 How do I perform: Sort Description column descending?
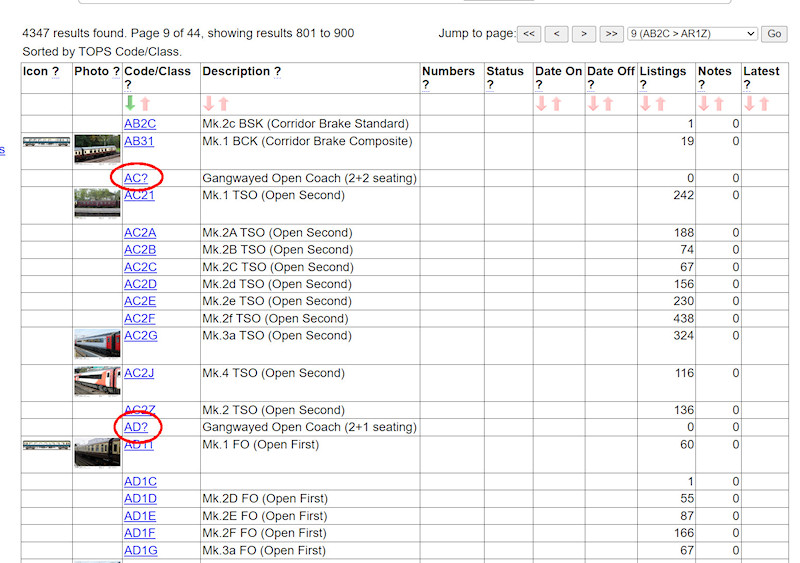209,104
